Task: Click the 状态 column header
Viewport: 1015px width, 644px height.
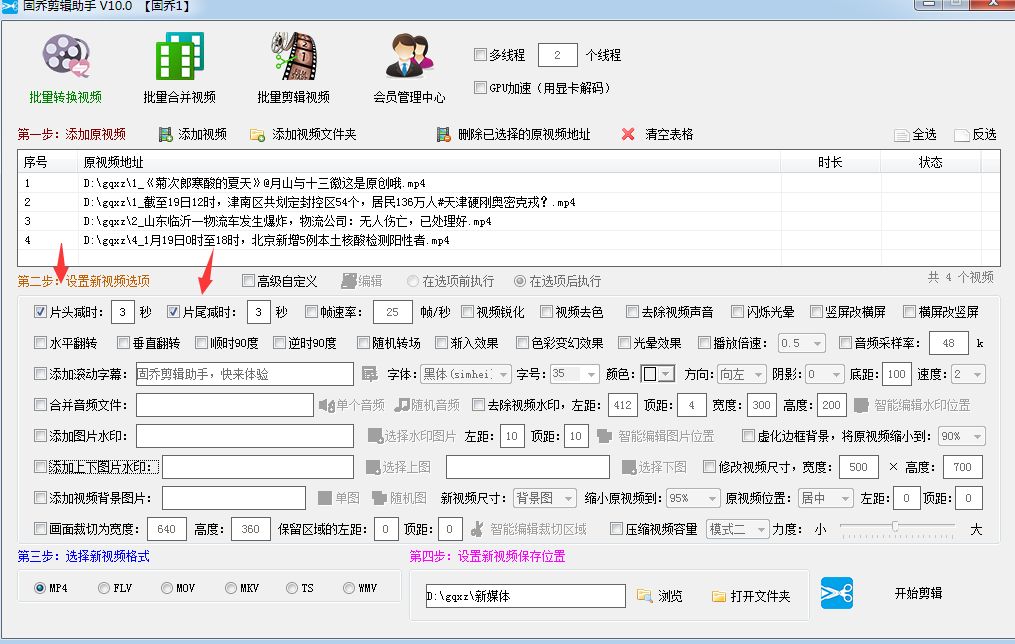Action: 931,162
